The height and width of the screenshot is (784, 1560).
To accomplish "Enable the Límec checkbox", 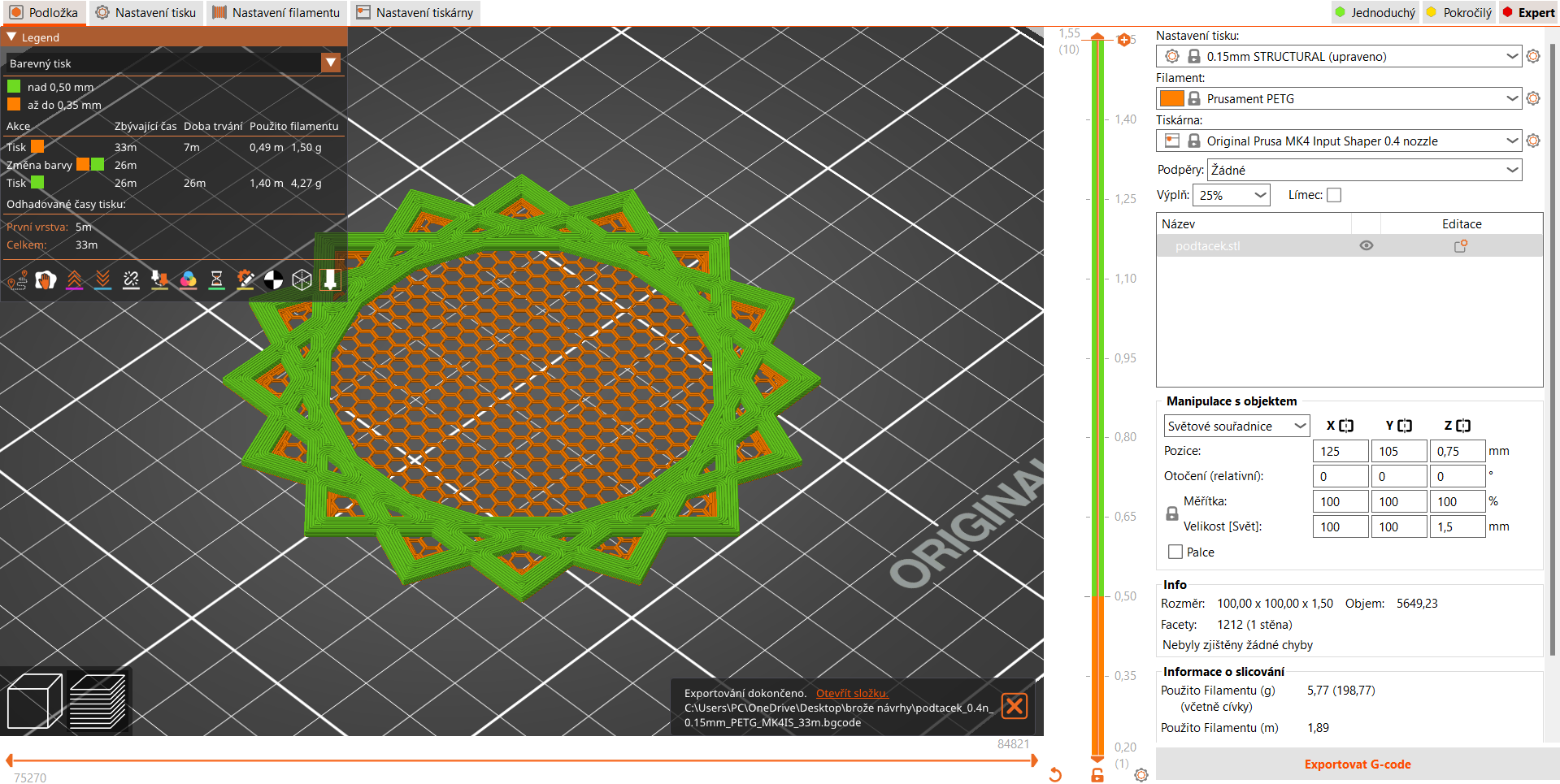I will [1334, 195].
